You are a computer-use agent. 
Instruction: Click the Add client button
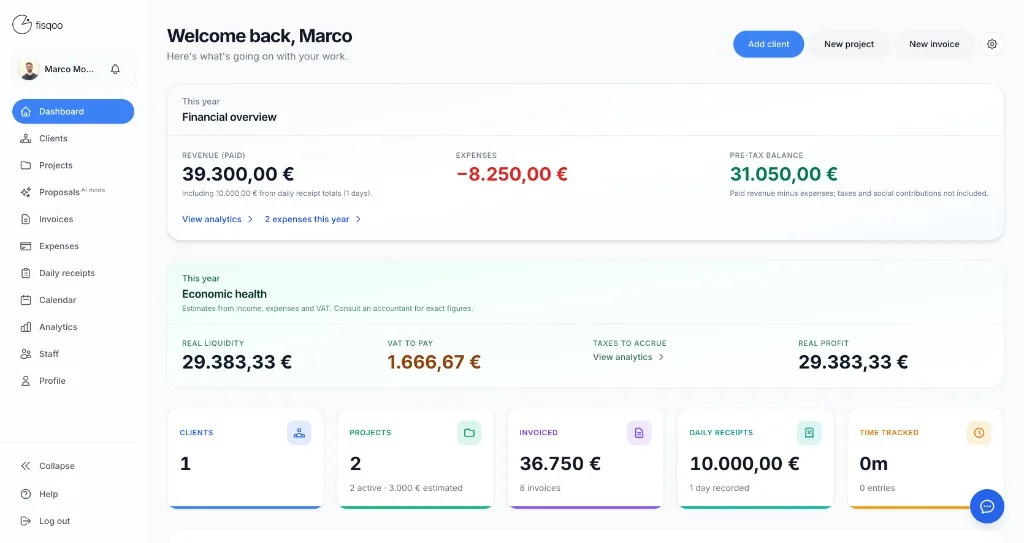point(769,44)
